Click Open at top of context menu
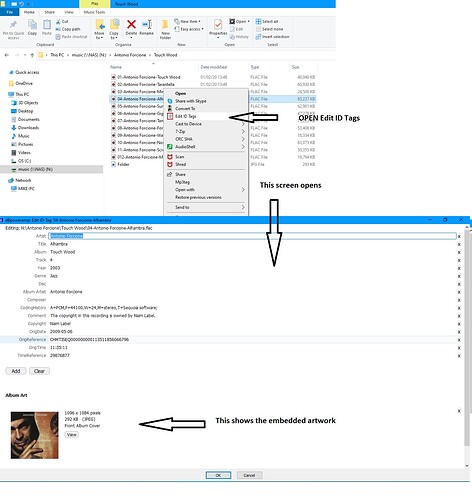 [x=180, y=94]
